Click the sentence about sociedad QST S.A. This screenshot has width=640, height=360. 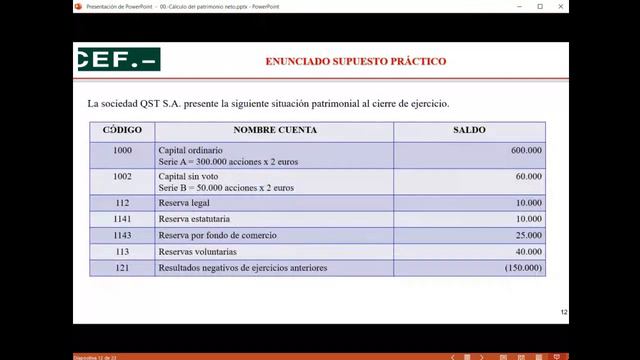pos(268,104)
